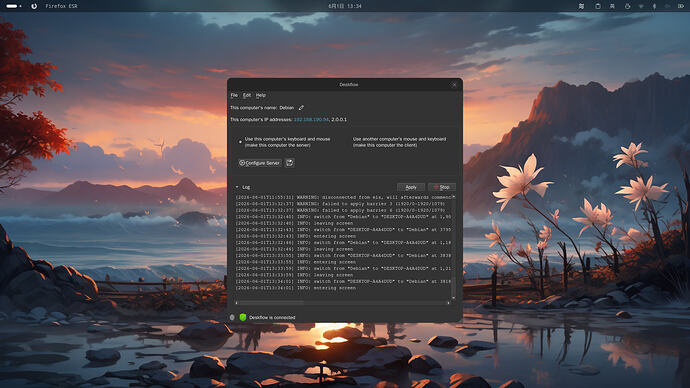Click the power-shaped tray icon in top panel

pyautogui.click(x=628, y=6)
